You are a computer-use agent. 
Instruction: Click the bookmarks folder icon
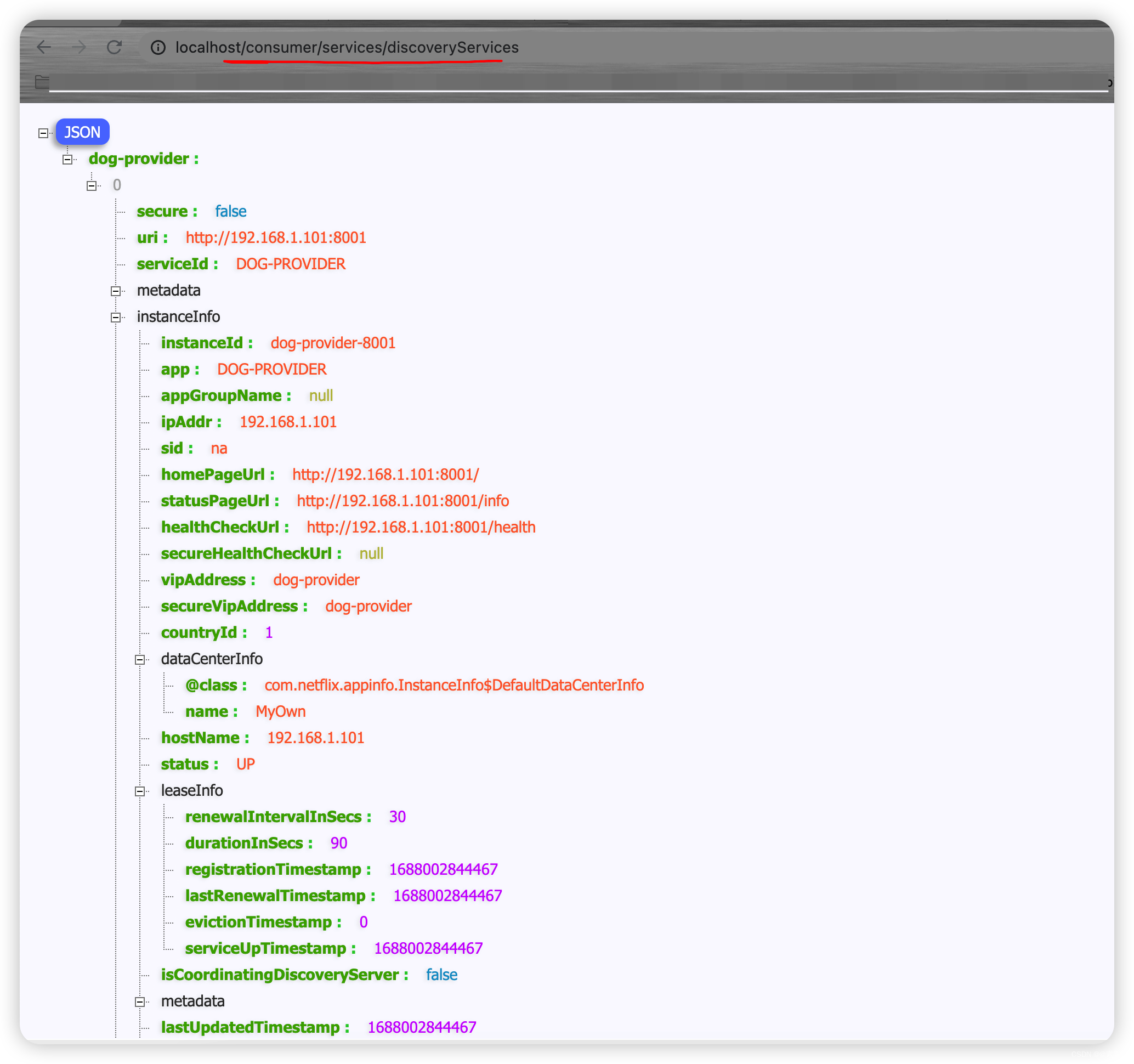coord(42,82)
